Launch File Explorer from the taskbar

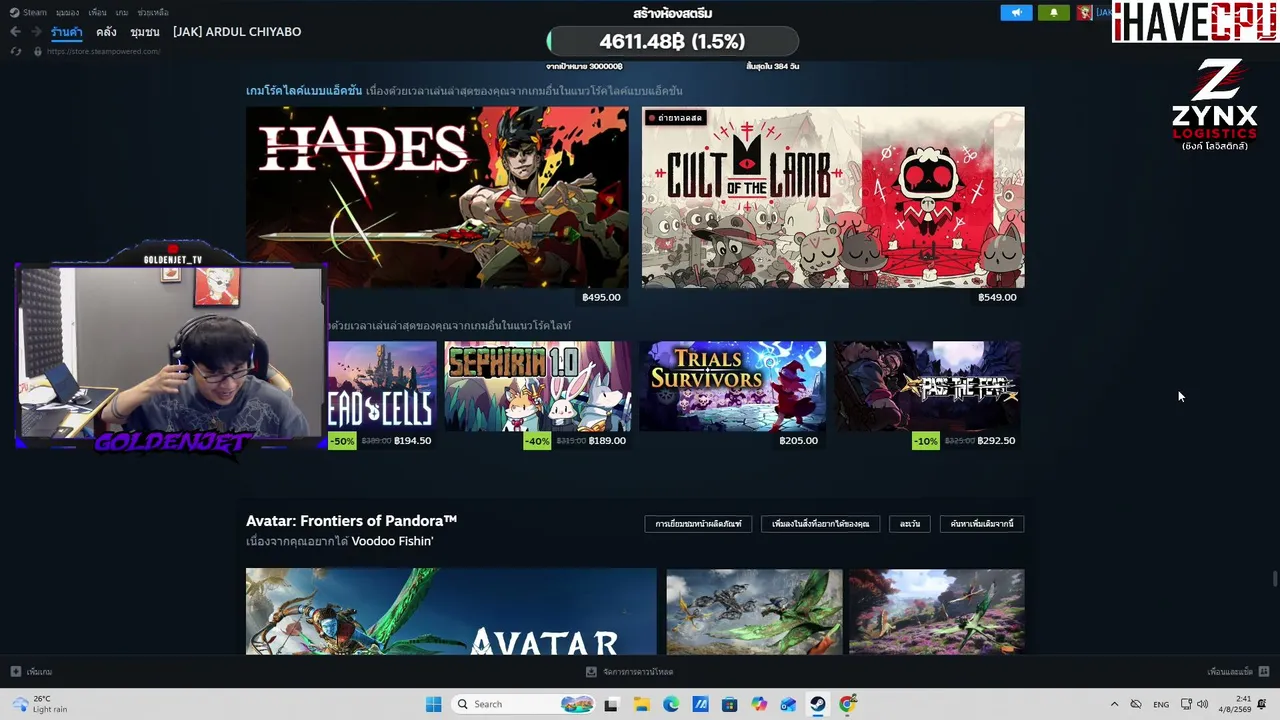[x=641, y=704]
